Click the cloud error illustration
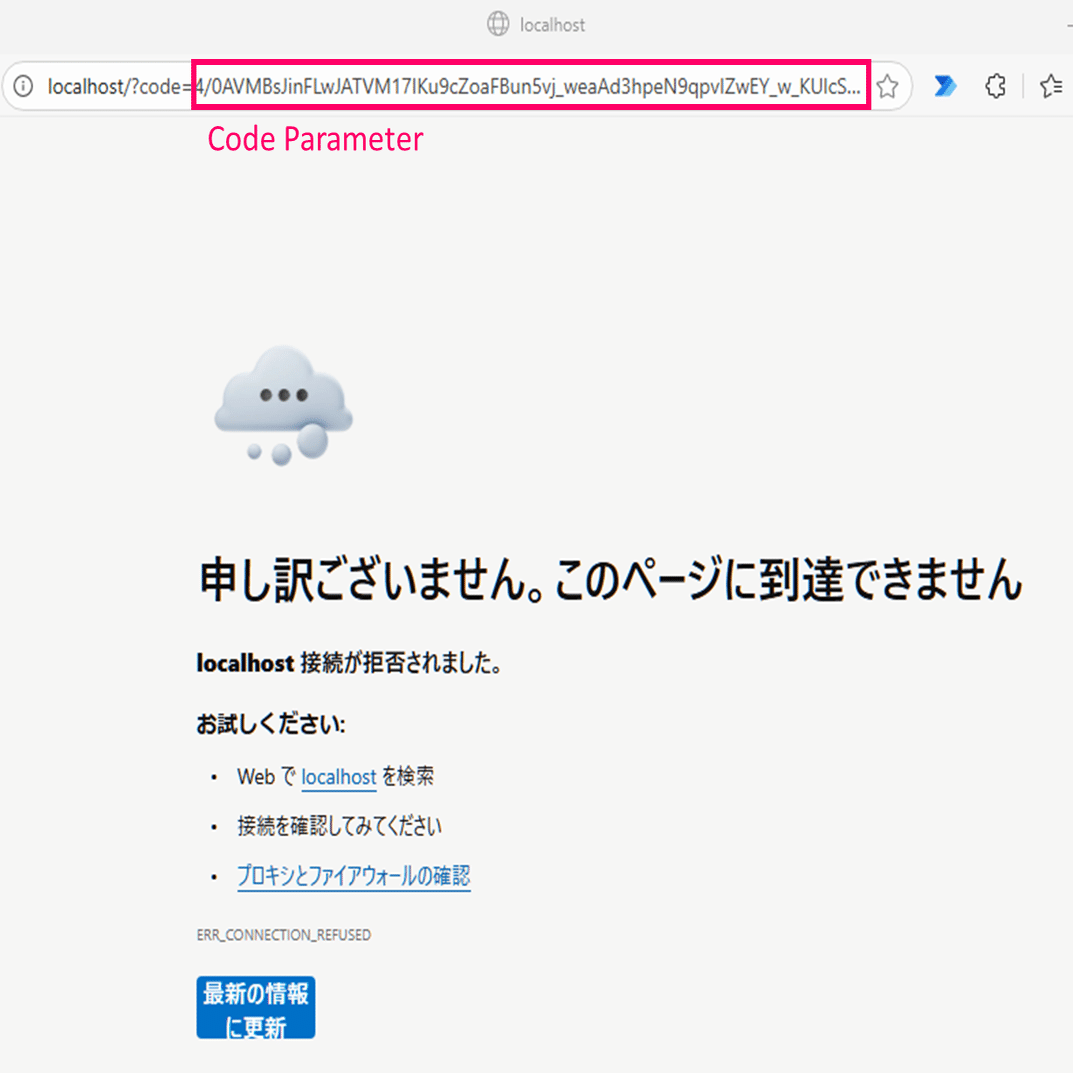The width and height of the screenshot is (1073, 1073). coord(283,405)
